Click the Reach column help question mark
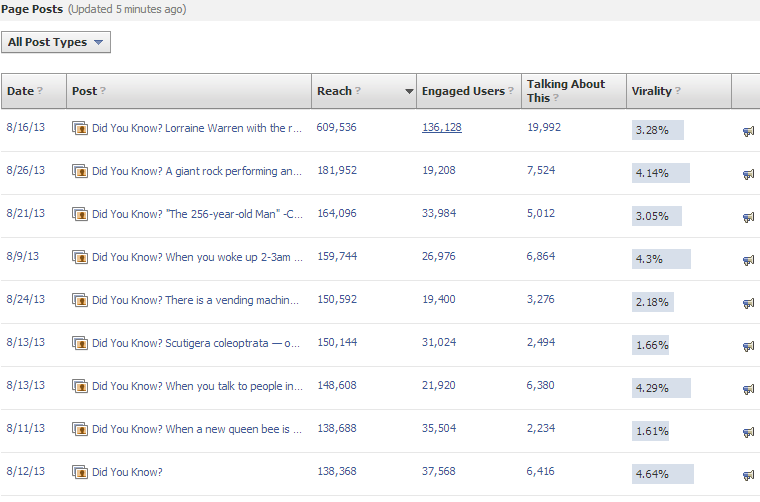 (x=358, y=90)
